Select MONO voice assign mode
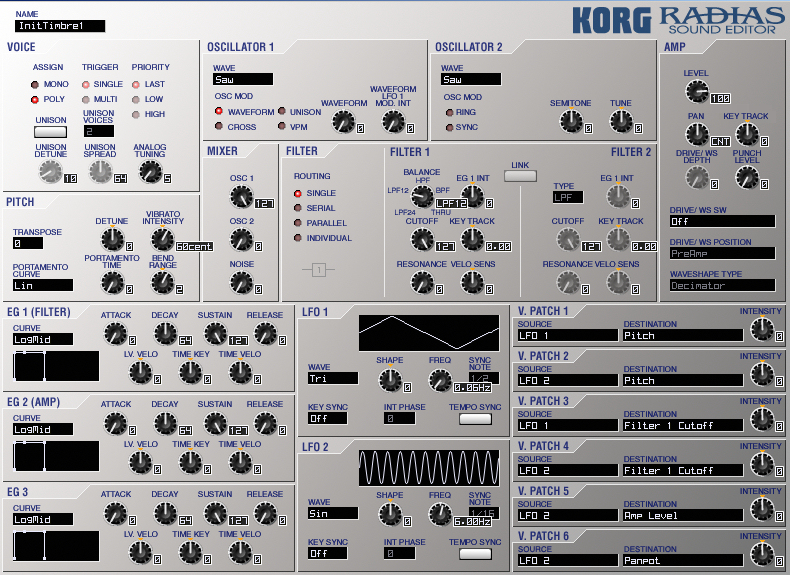This screenshot has height=575, width=790. click(x=35, y=85)
